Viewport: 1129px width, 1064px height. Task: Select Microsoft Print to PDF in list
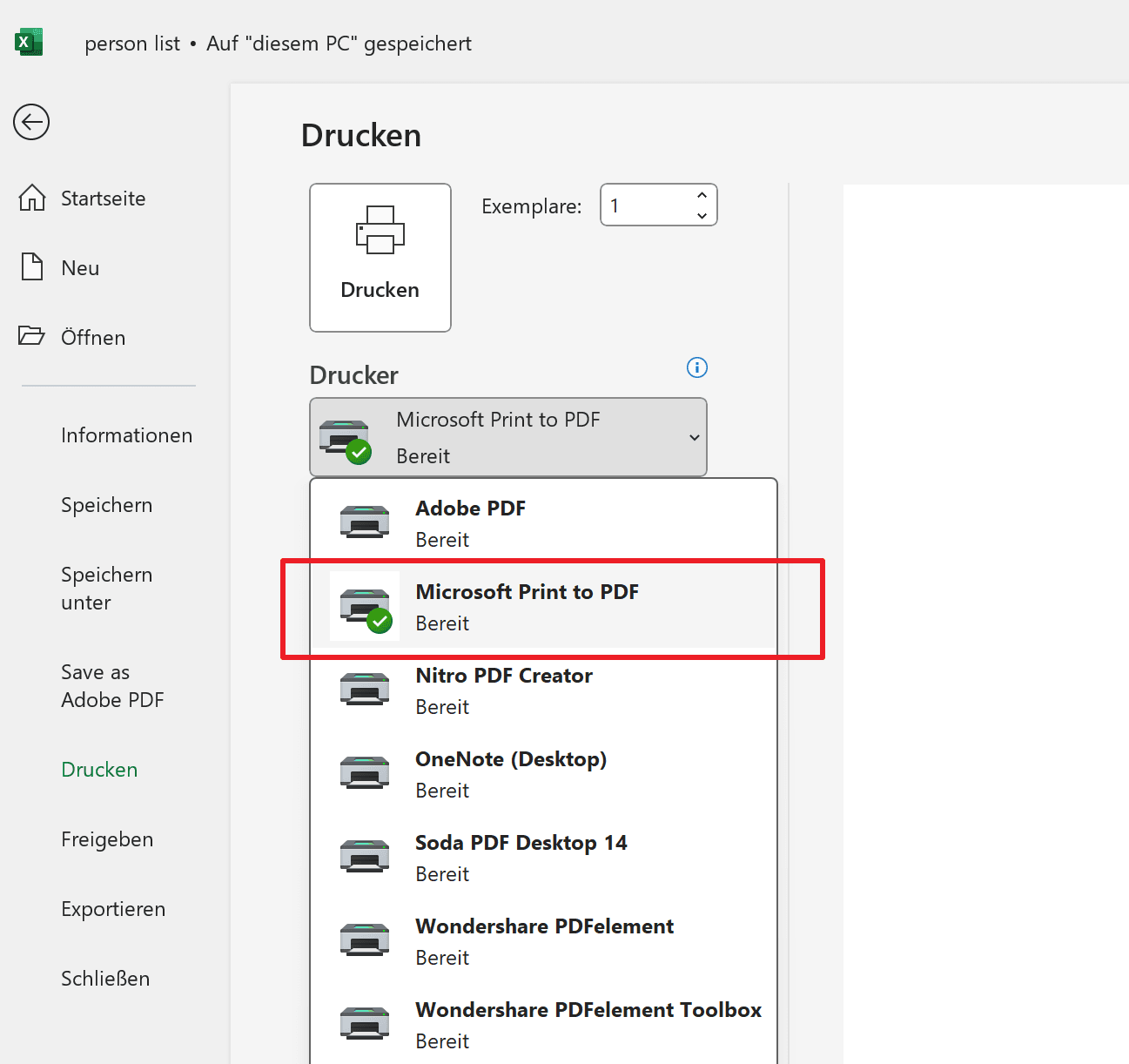(543, 607)
